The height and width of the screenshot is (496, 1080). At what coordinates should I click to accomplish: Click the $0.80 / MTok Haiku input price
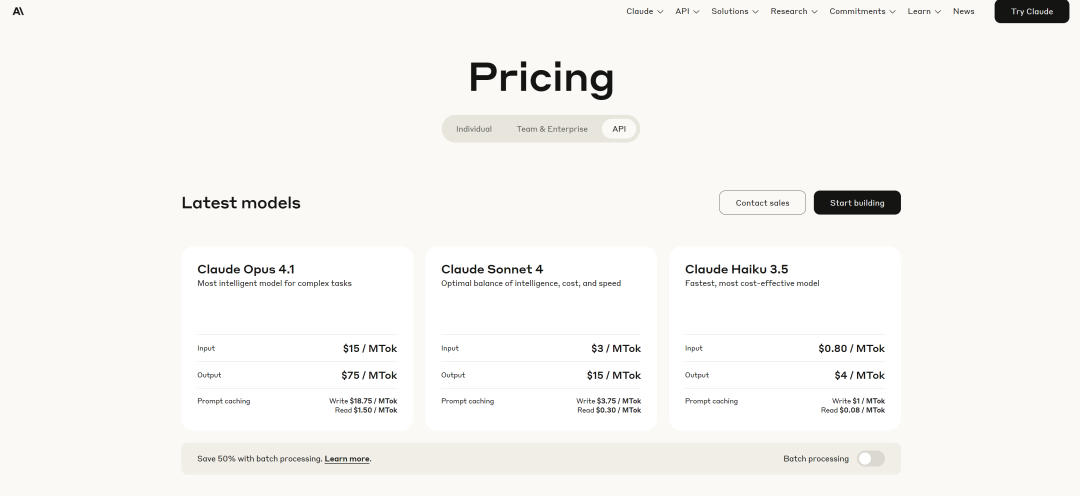[x=851, y=349]
